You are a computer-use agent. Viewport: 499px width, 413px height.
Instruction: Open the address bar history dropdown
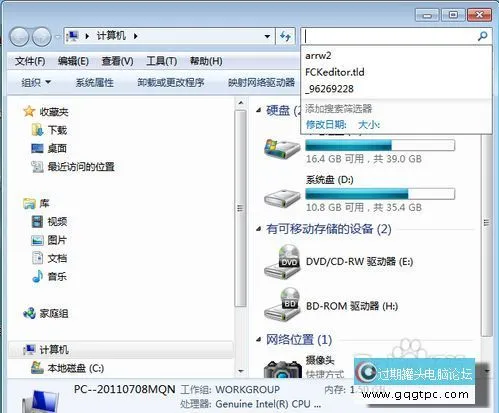[x=267, y=36]
